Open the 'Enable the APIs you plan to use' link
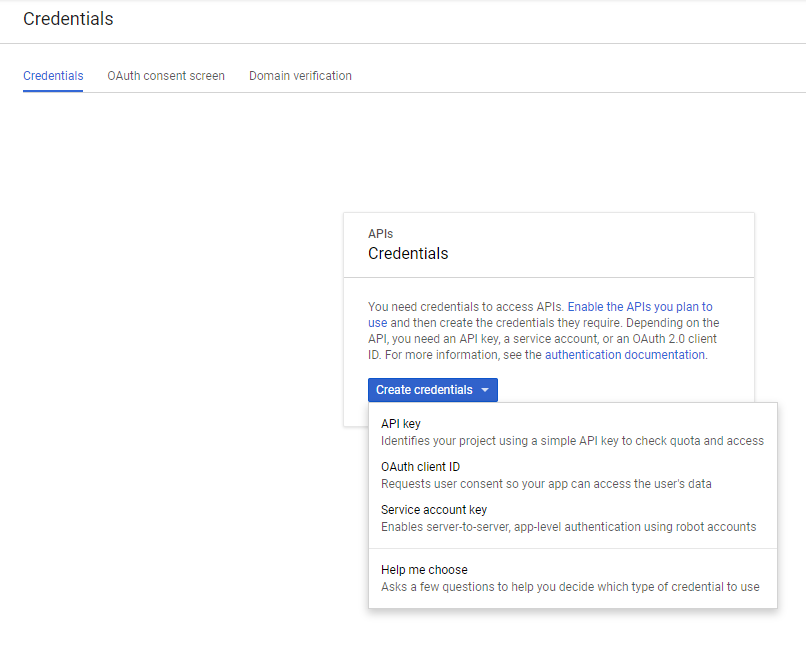Image resolution: width=806 pixels, height=652 pixels. coord(640,307)
